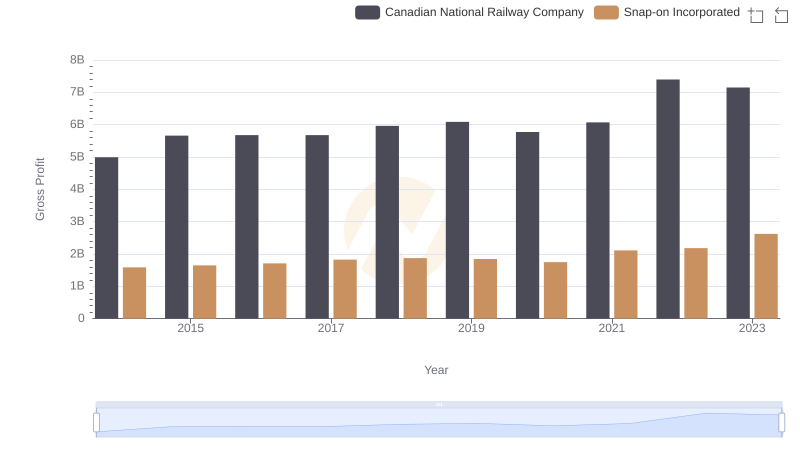Select Snap-on 2022 bar

[696, 284]
